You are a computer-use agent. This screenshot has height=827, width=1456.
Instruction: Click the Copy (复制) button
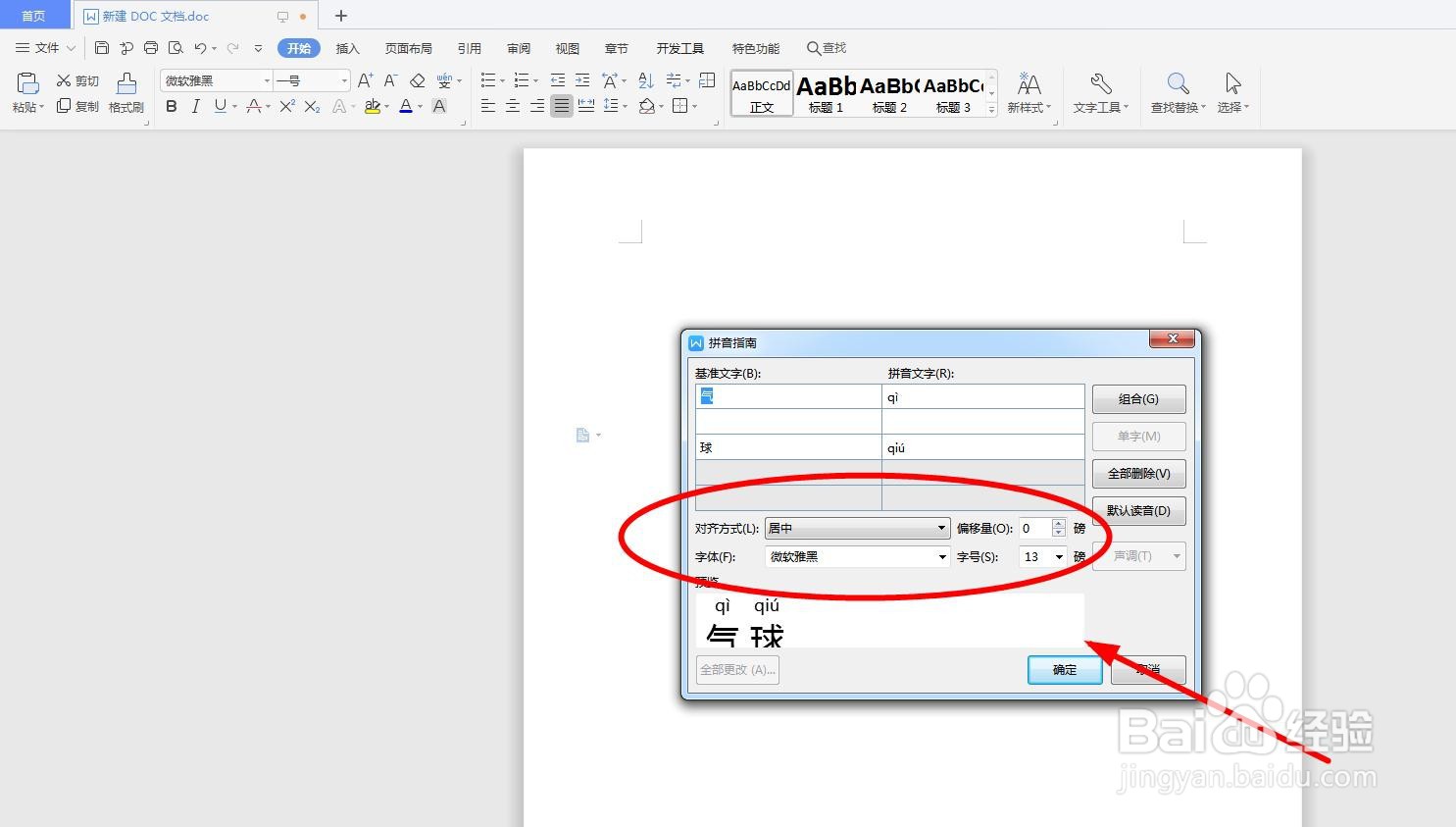(x=77, y=106)
